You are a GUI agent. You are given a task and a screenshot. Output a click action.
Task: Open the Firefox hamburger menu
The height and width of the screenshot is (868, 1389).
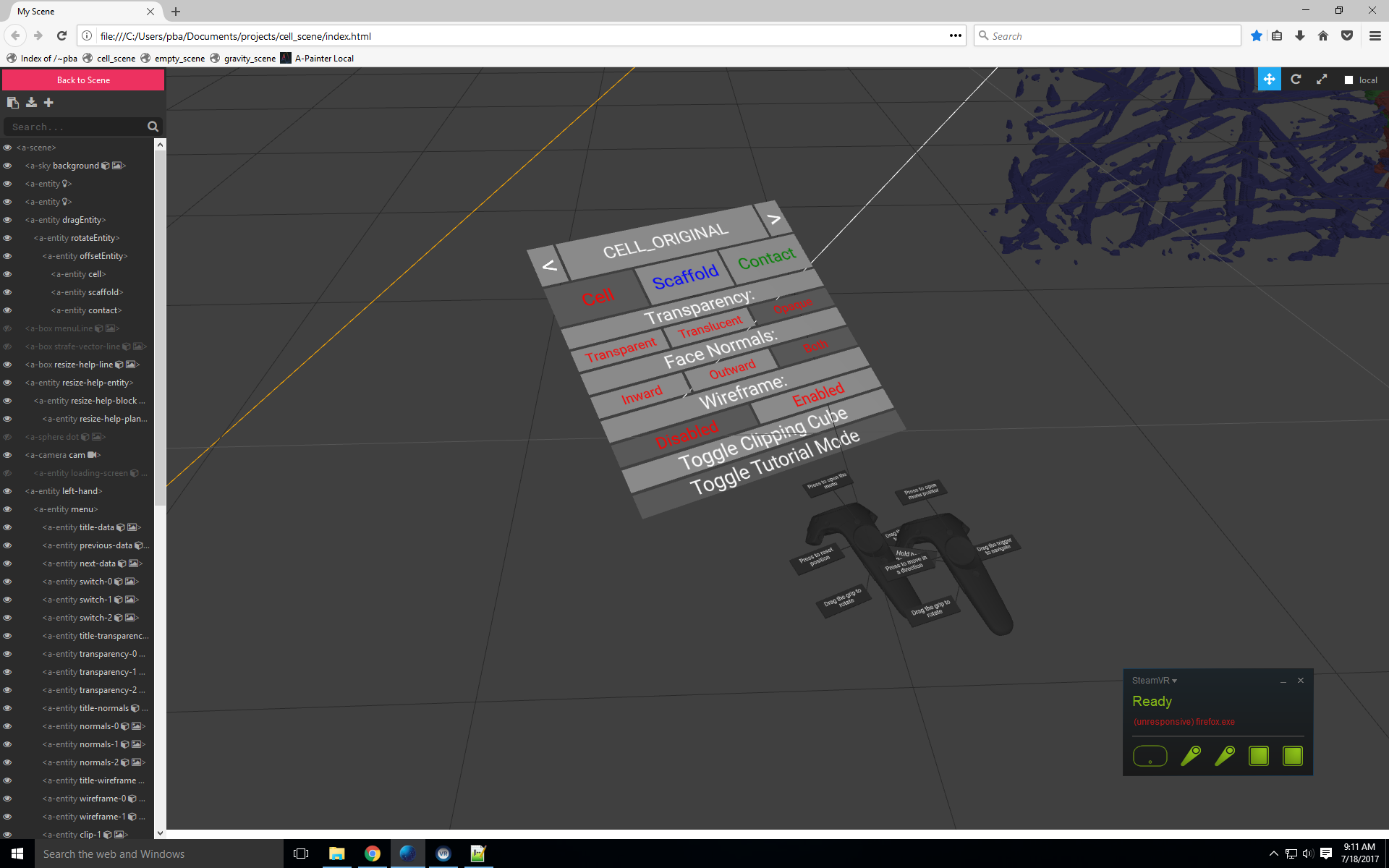coord(1375,35)
